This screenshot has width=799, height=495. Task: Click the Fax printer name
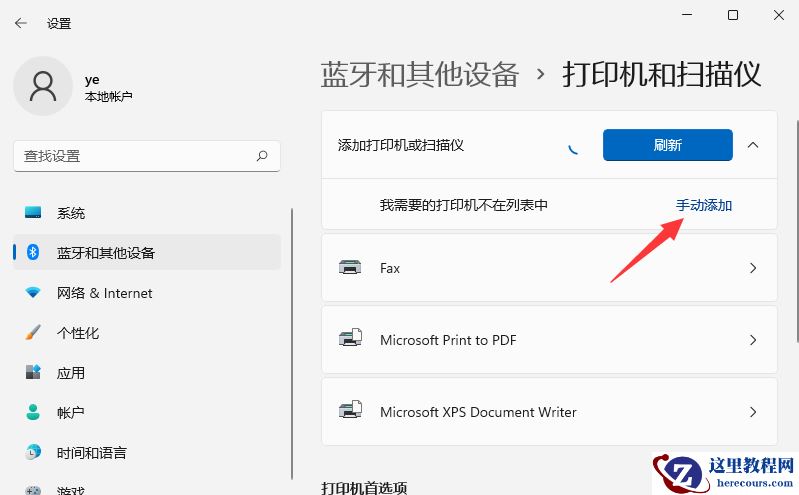(390, 268)
